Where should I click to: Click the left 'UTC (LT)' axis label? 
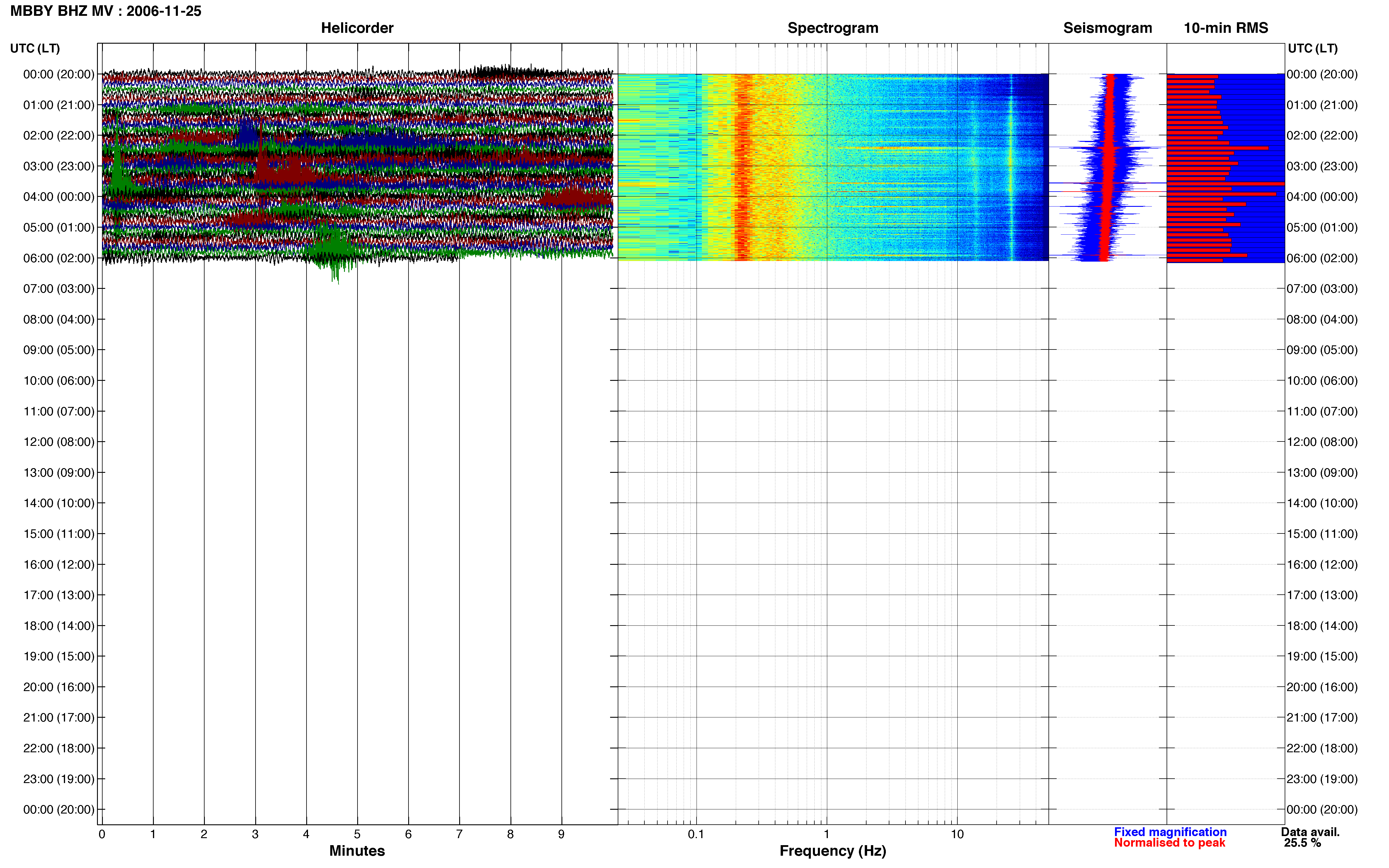point(35,48)
